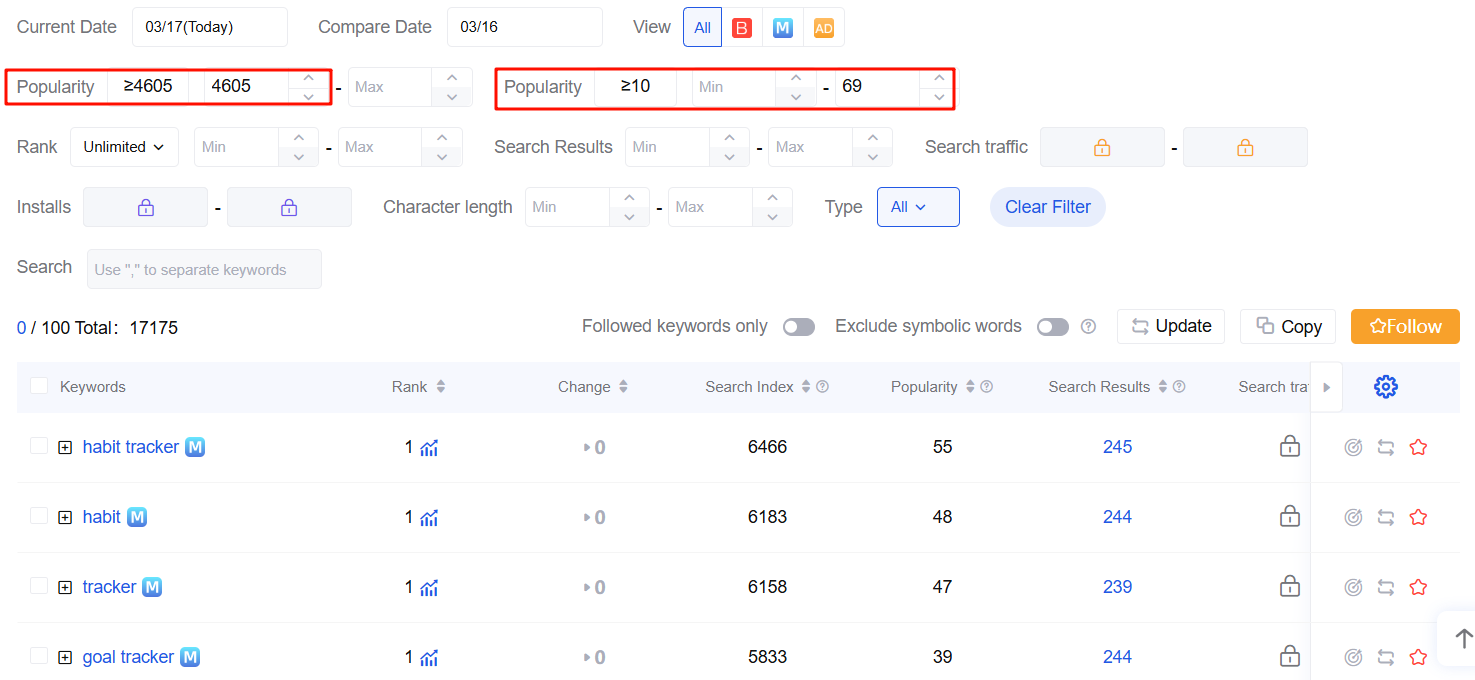Click target icon in habit tracker row
Viewport: 1475px width, 680px height.
click(x=1353, y=447)
